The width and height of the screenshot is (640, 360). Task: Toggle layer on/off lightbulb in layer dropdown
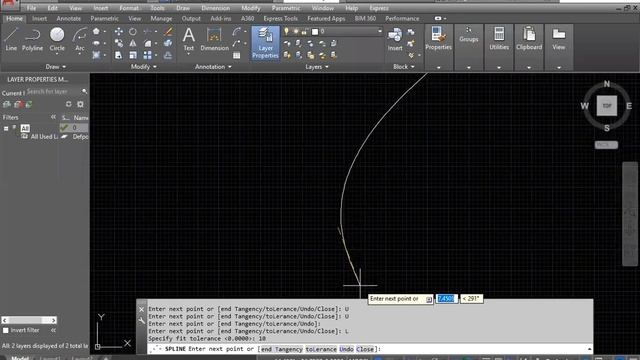coord(287,31)
